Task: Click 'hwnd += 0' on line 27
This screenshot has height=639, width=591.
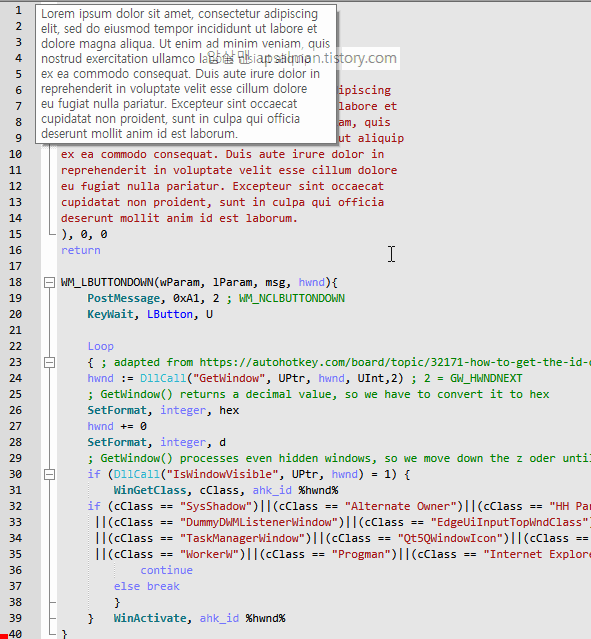Action: click(117, 426)
